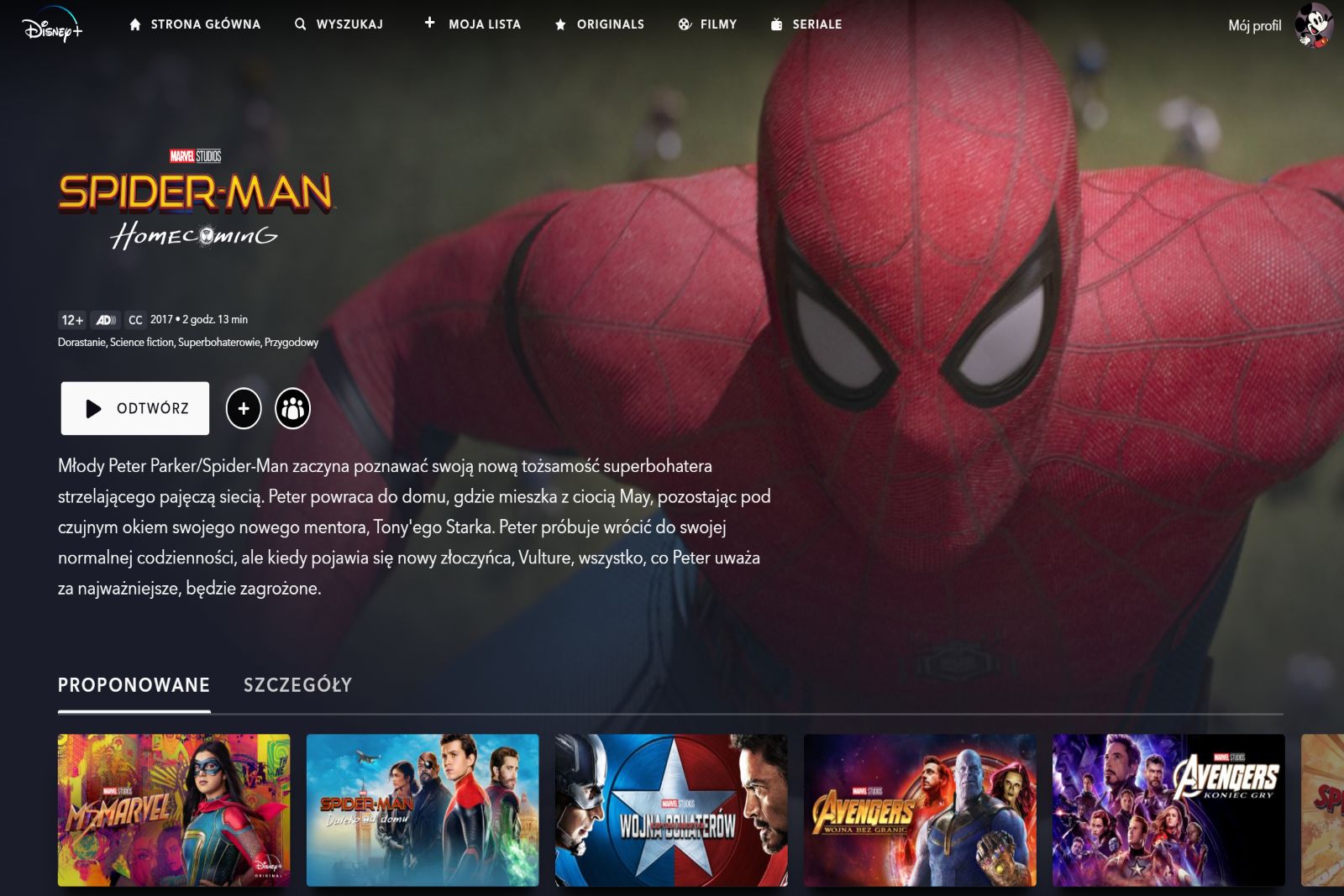The image size is (1344, 896).
Task: Open the Wyszukaj search page
Action: click(339, 24)
